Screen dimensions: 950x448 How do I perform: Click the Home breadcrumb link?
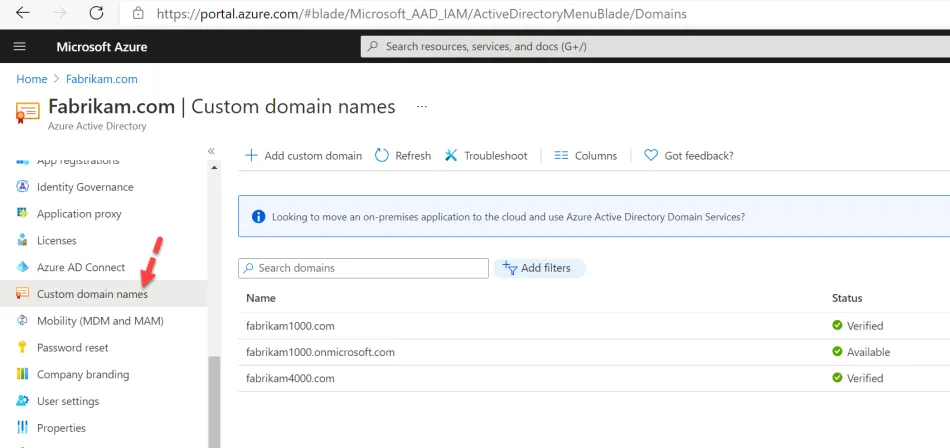click(x=31, y=79)
